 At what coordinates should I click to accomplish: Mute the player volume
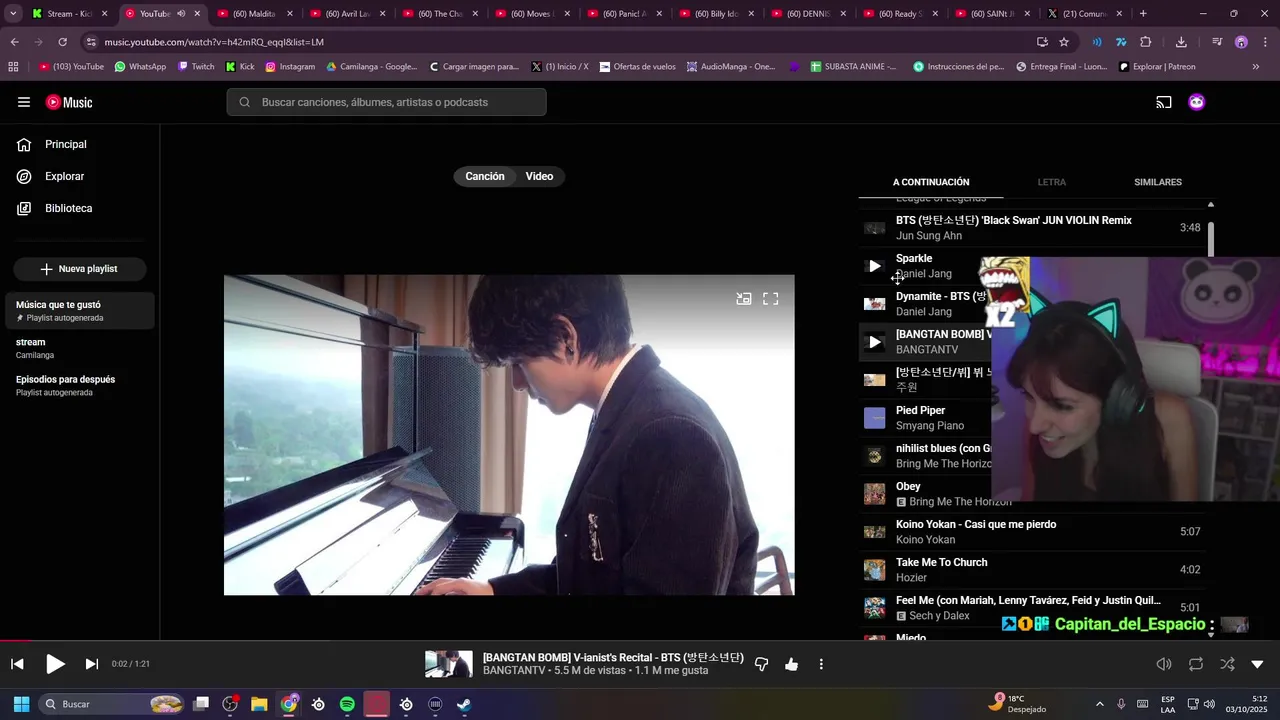tap(1164, 664)
